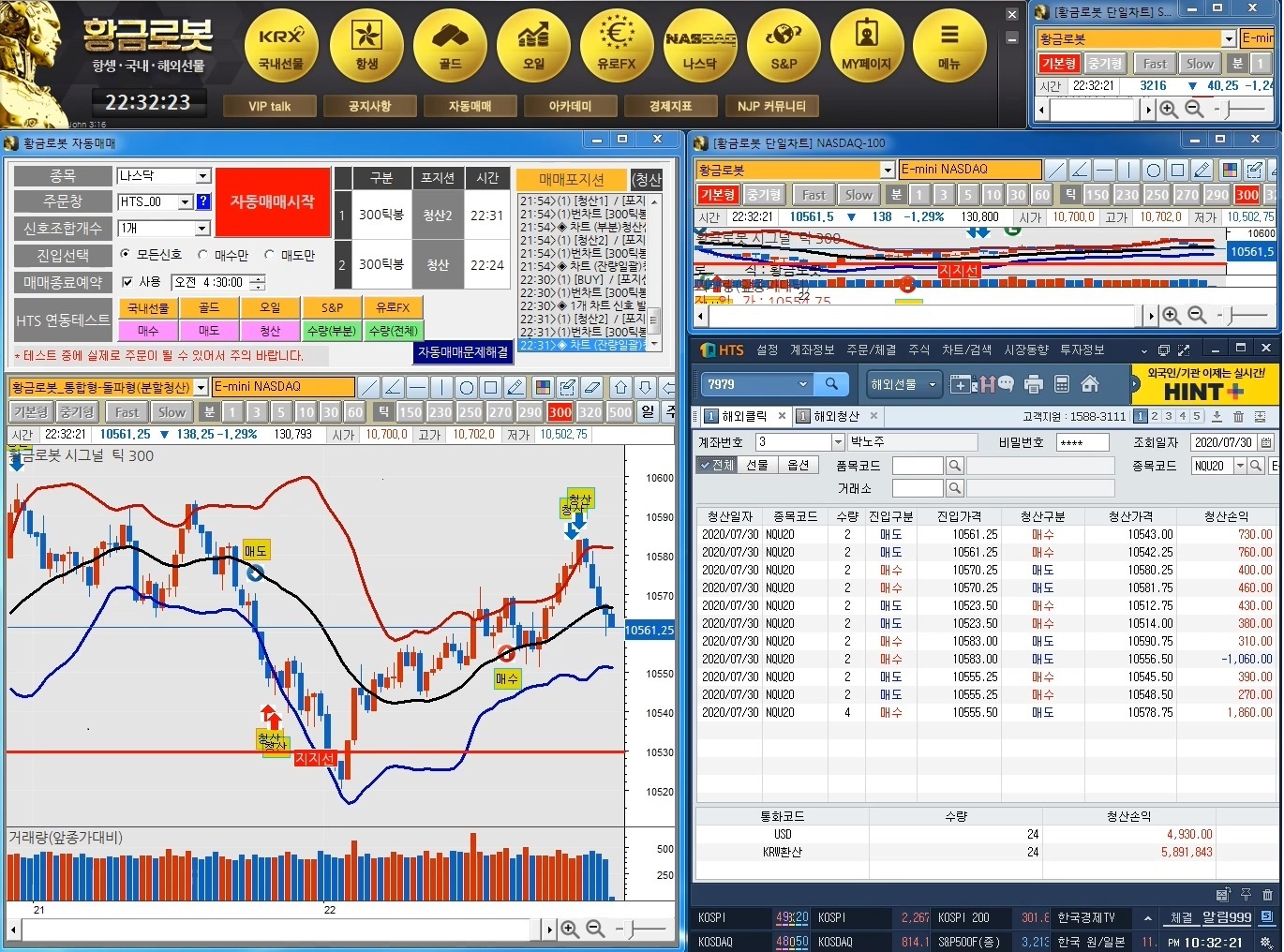The image size is (1284, 952).
Task: Expand the 주문창 HTS_00 dropdown
Action: click(186, 201)
